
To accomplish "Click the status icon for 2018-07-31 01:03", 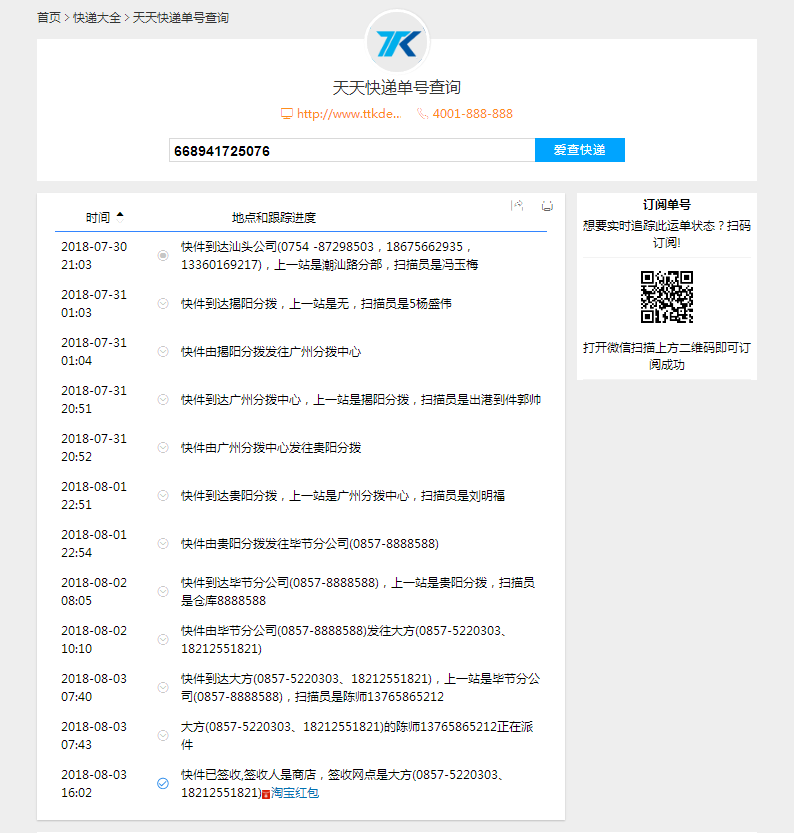I will point(163,303).
